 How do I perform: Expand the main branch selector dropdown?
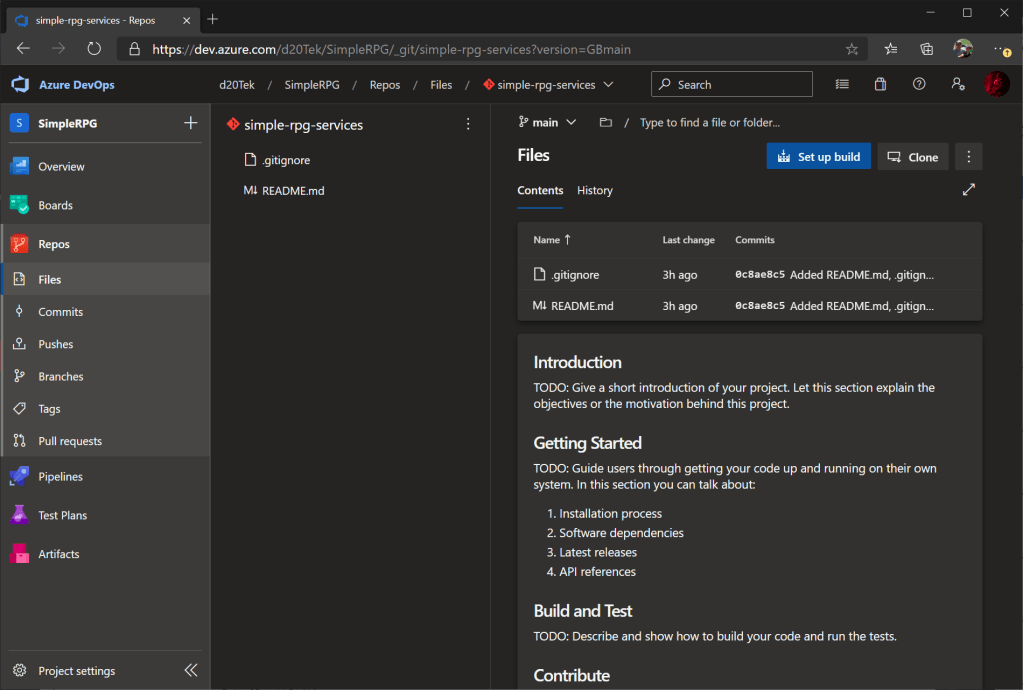[548, 122]
